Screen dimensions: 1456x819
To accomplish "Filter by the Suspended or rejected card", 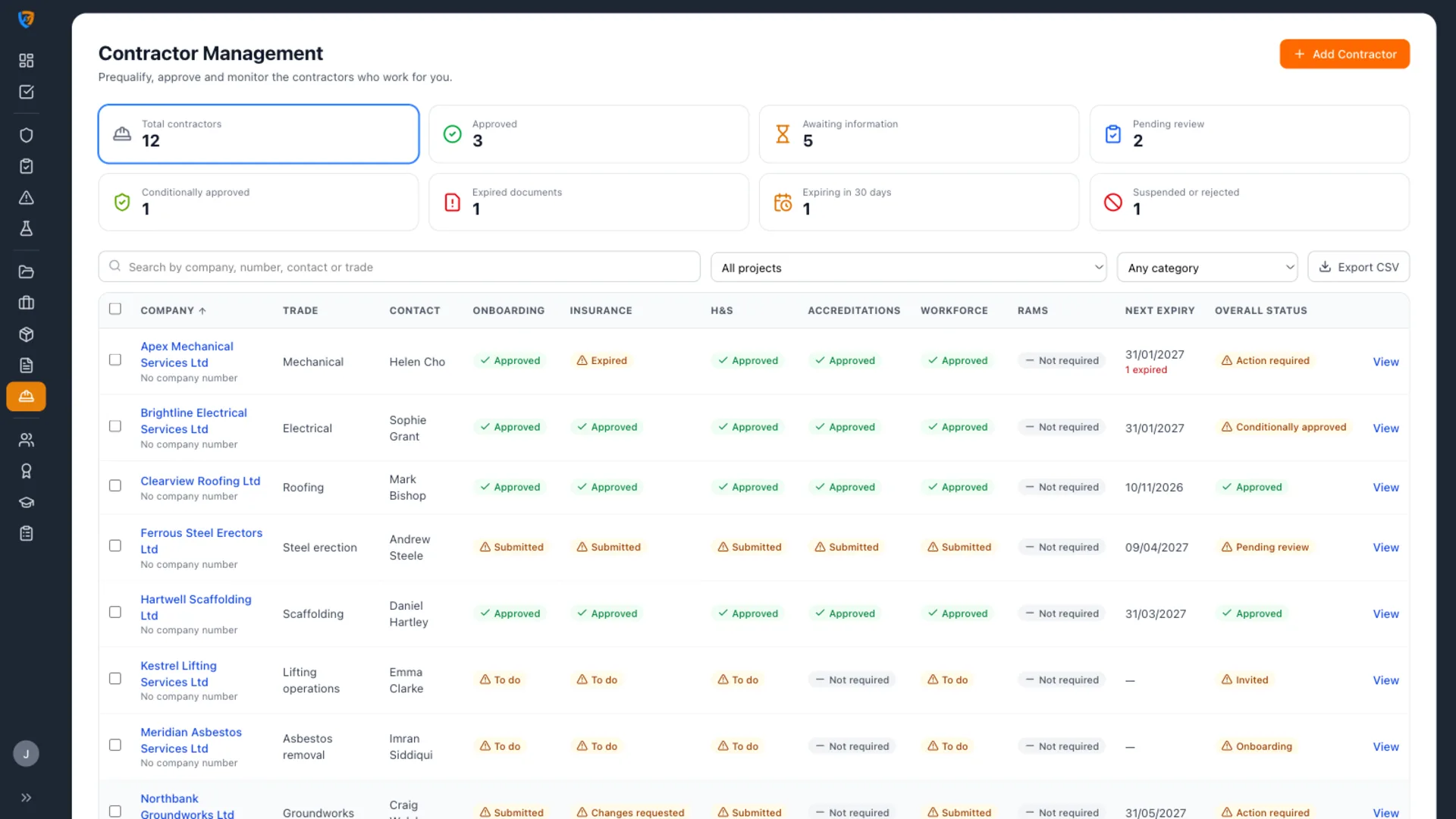I will click(x=1250, y=202).
